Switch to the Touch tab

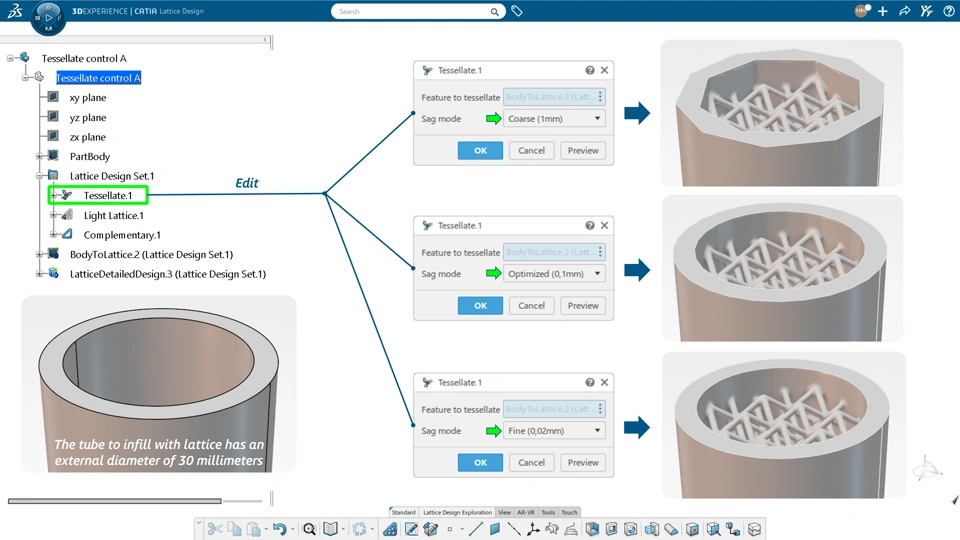[x=569, y=512]
